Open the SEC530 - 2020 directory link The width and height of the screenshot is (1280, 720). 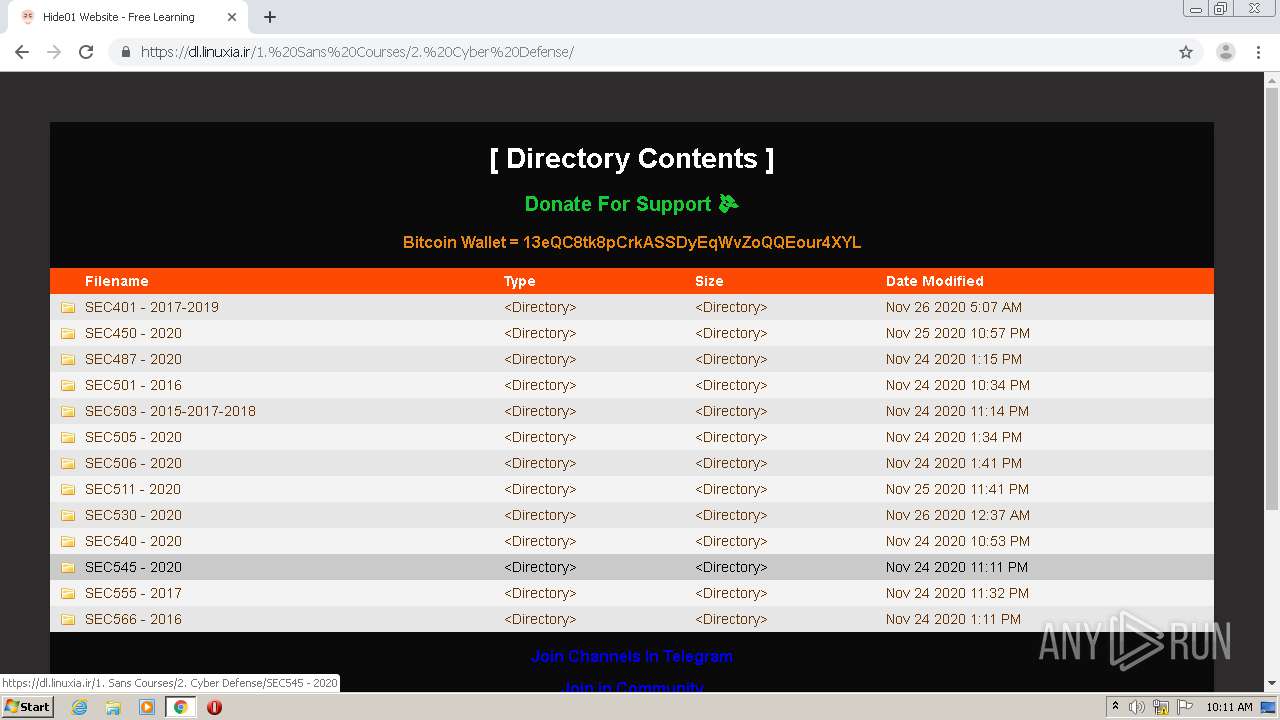133,515
